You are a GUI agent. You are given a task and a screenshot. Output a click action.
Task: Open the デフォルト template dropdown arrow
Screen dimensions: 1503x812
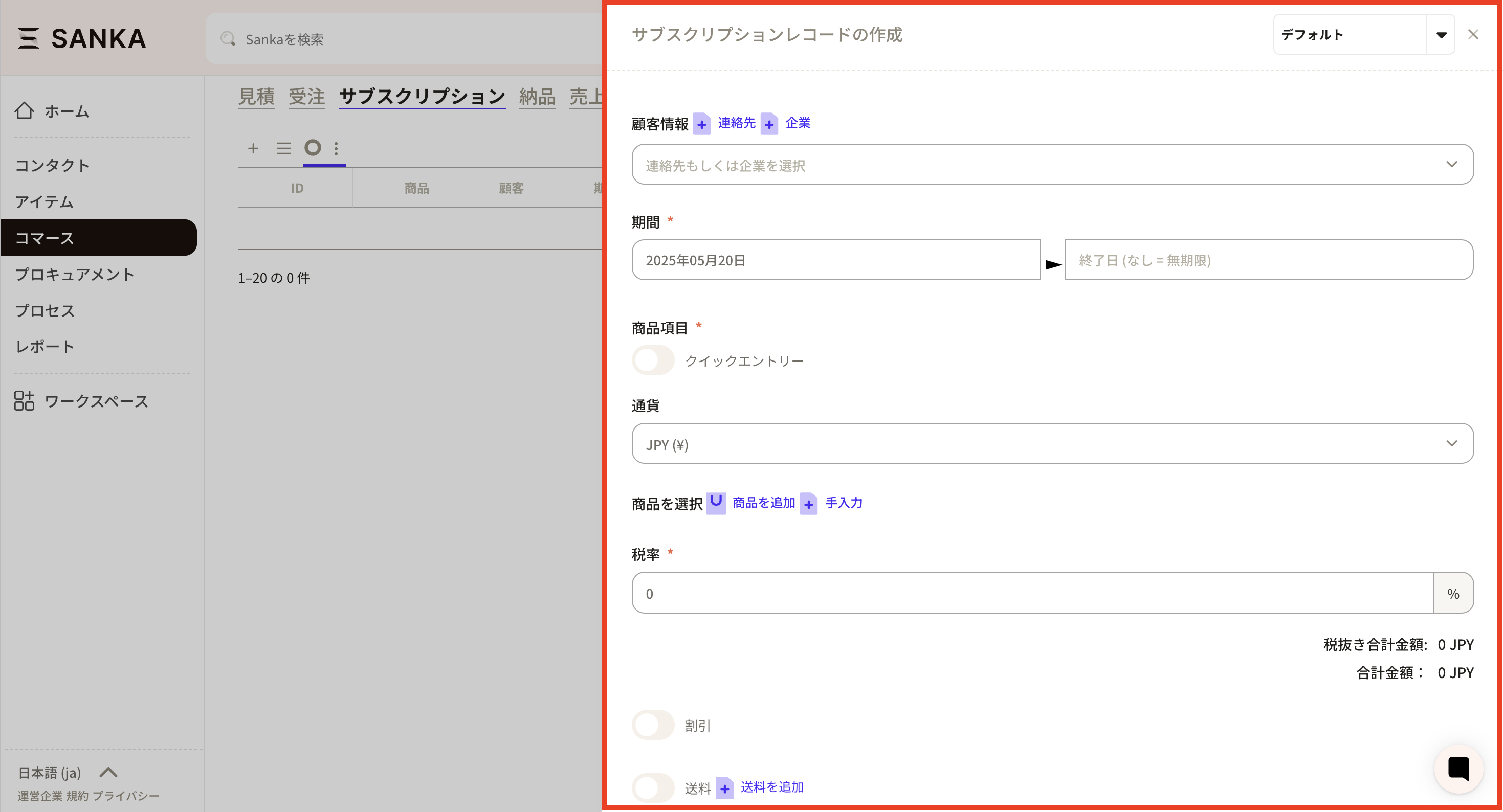(1441, 35)
